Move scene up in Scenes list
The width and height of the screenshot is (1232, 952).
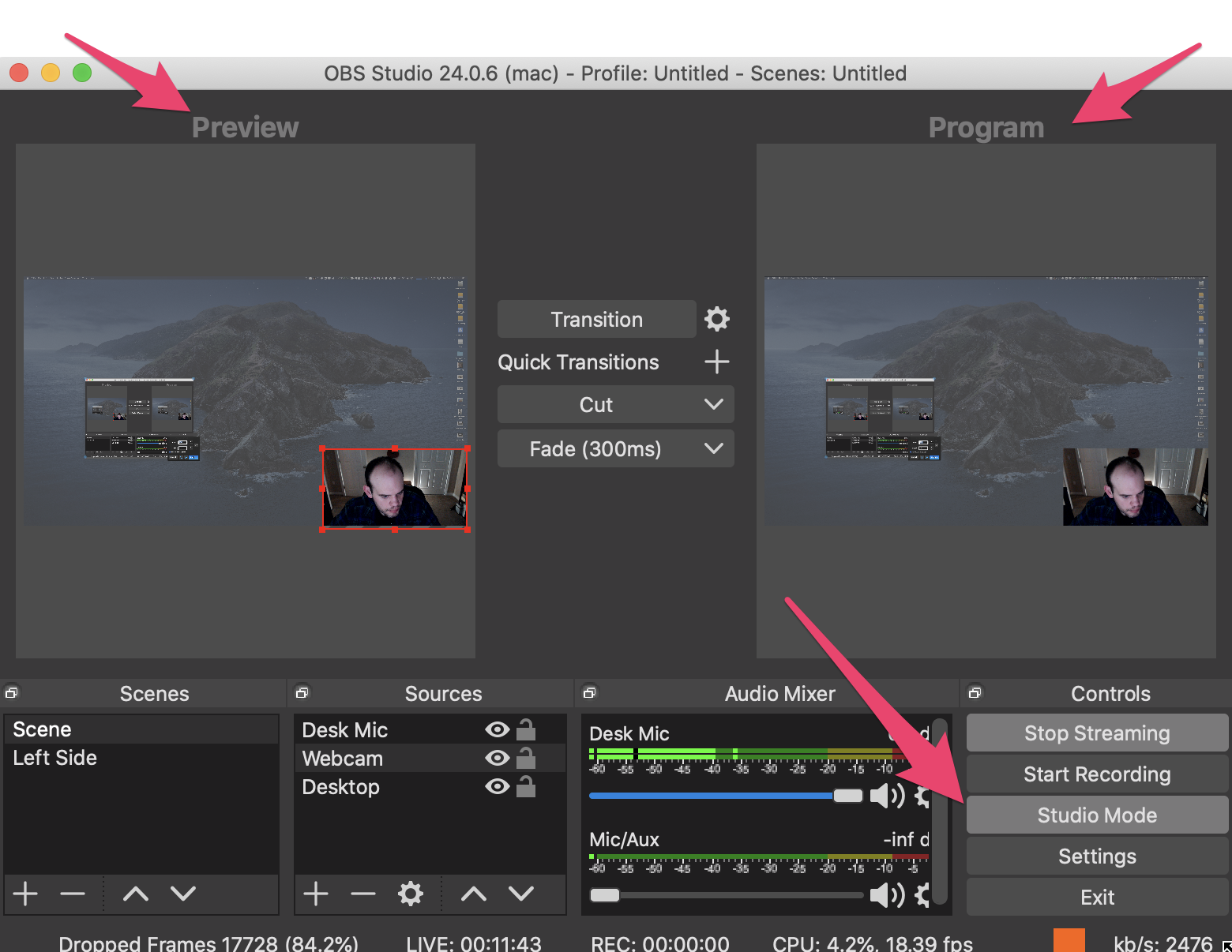tap(136, 894)
